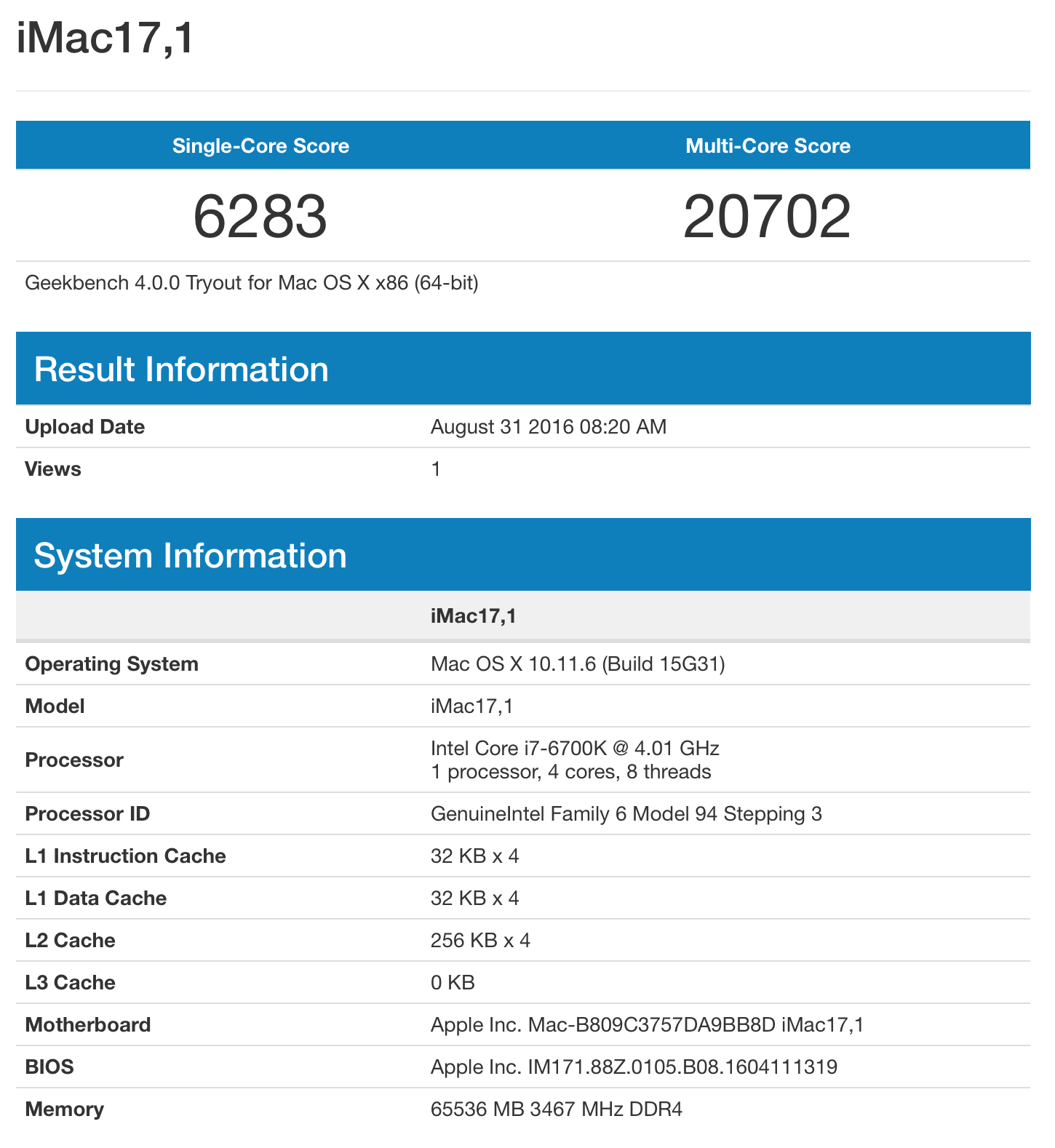The height and width of the screenshot is (1148, 1055).
Task: Click the L1 Data Cache label
Action: tap(95, 898)
